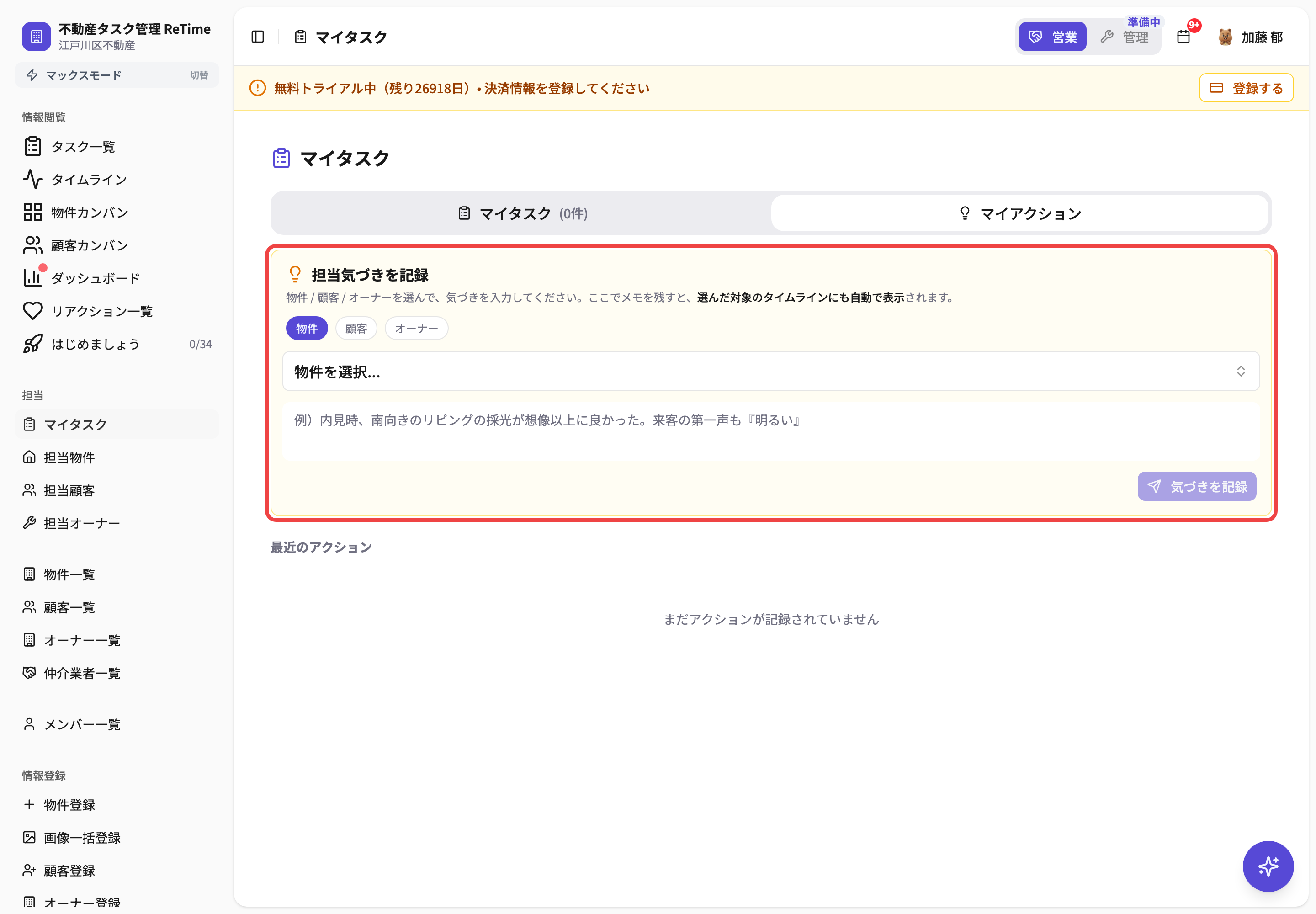Click まだアクションが記録されていません message
This screenshot has width=1316, height=914.
coord(771,619)
